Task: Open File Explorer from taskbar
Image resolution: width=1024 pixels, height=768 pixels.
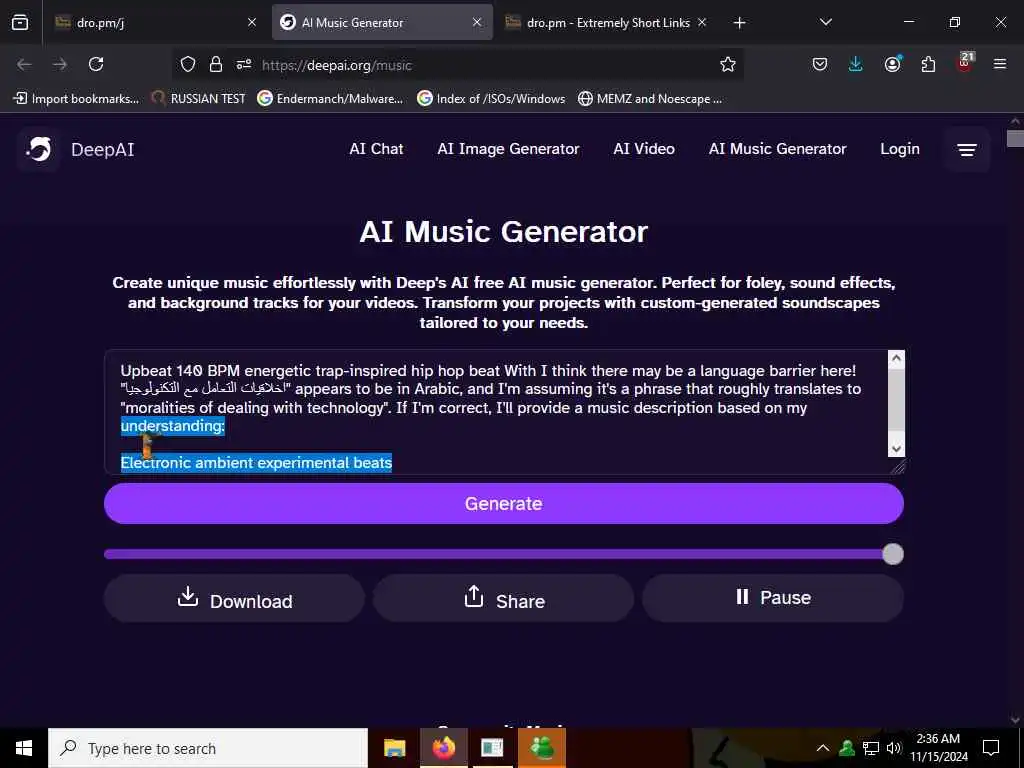Action: click(x=394, y=748)
